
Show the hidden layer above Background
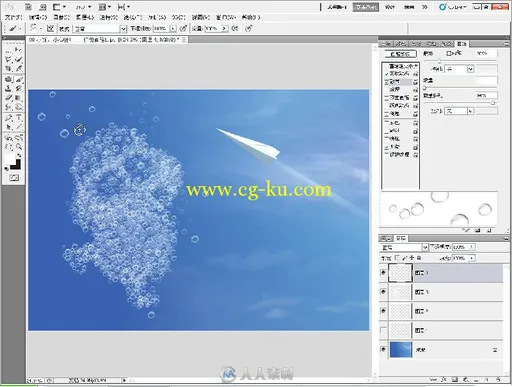383,330
